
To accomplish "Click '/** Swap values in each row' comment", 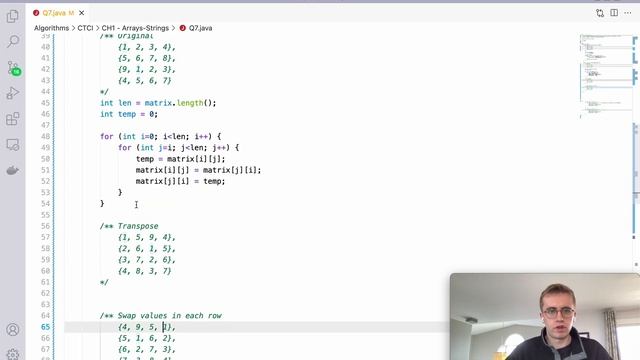I will pyautogui.click(x=161, y=316).
